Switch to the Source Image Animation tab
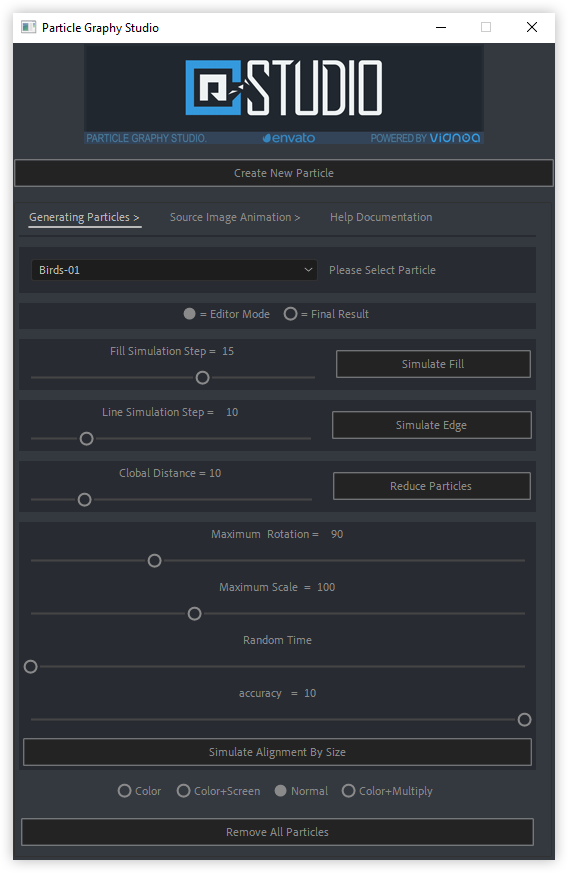 pyautogui.click(x=234, y=217)
